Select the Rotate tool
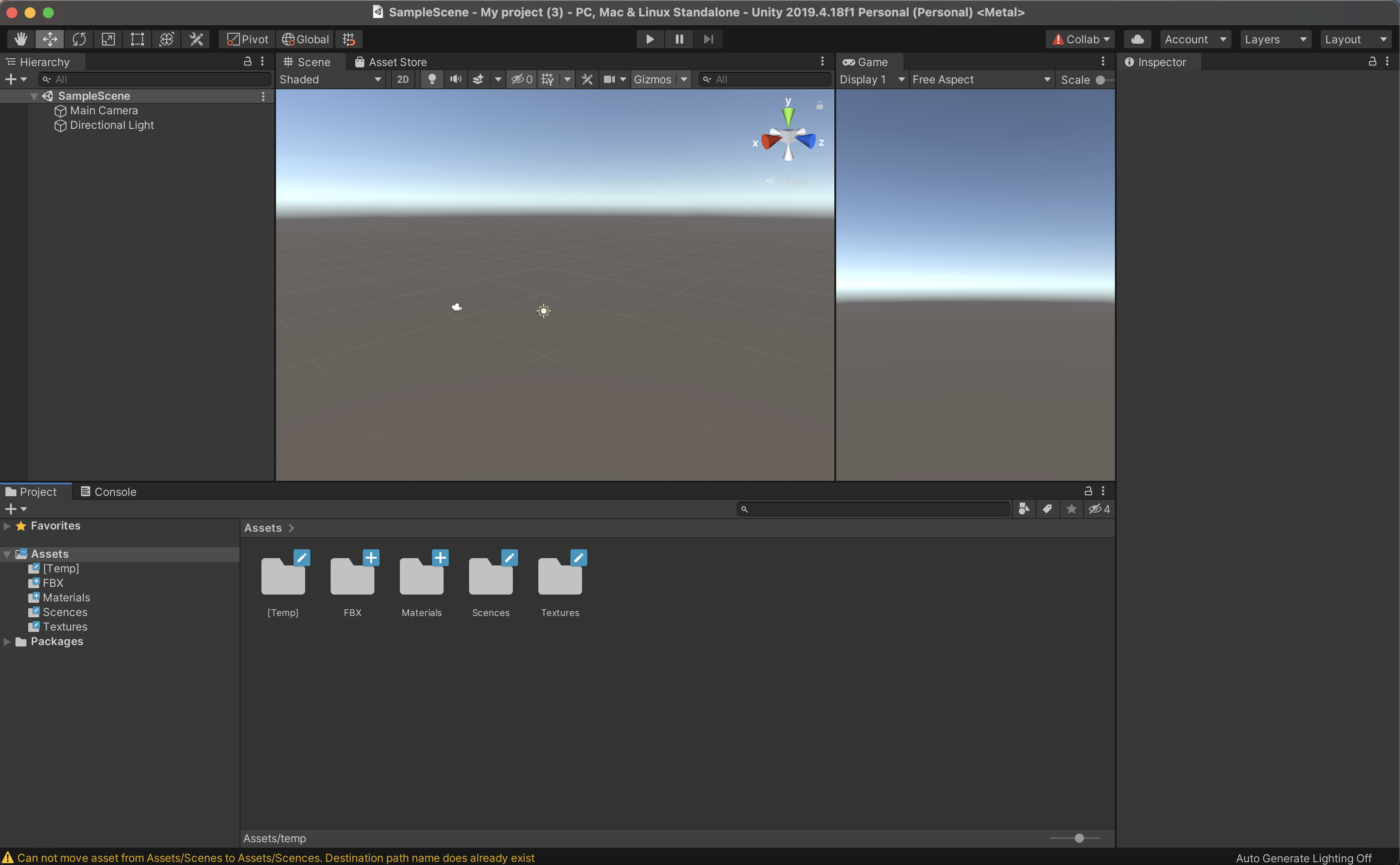This screenshot has height=865, width=1400. [x=79, y=39]
